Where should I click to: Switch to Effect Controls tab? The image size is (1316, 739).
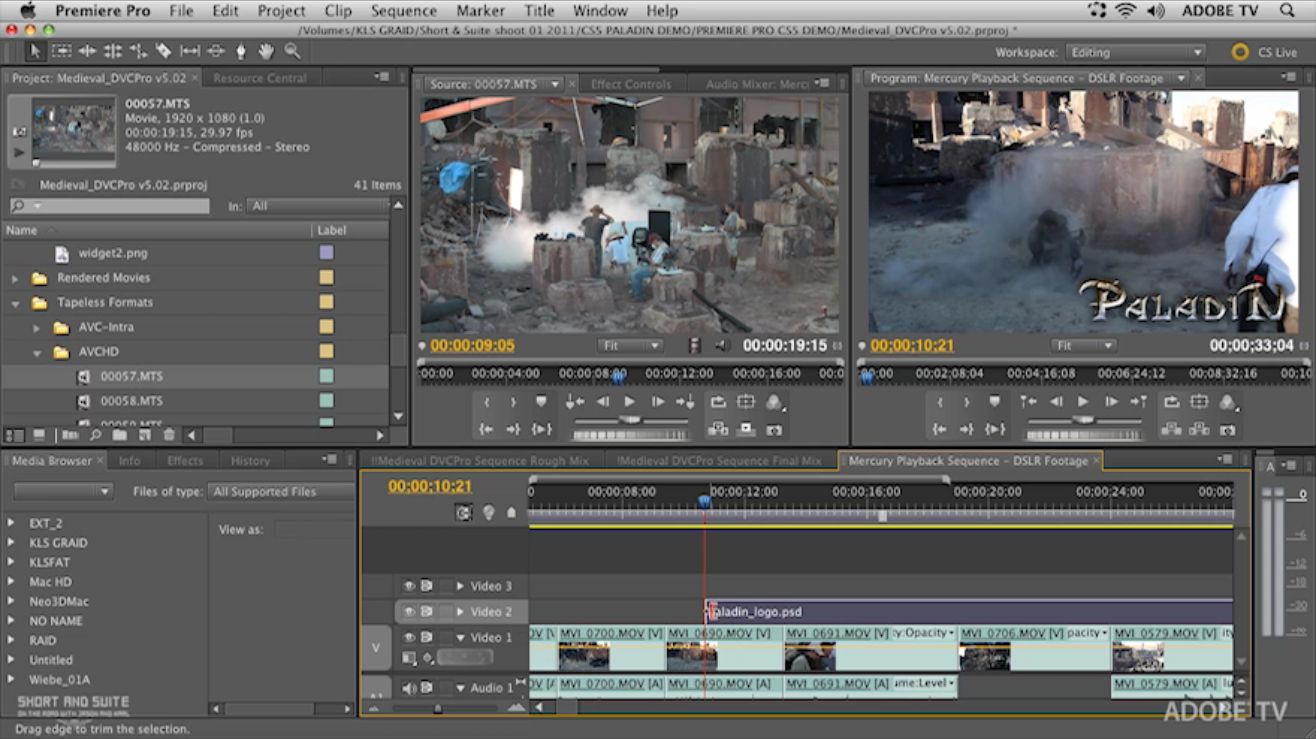tap(631, 84)
